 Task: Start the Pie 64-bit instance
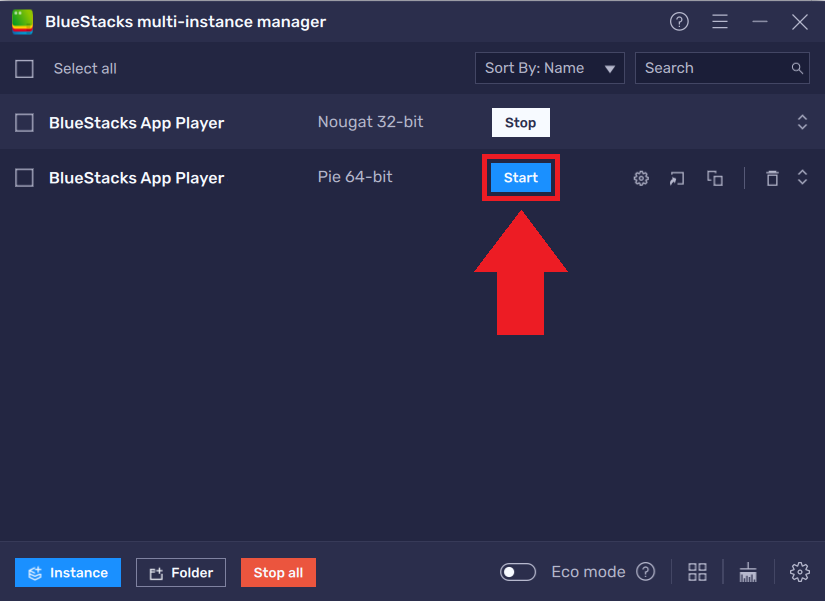(x=520, y=177)
